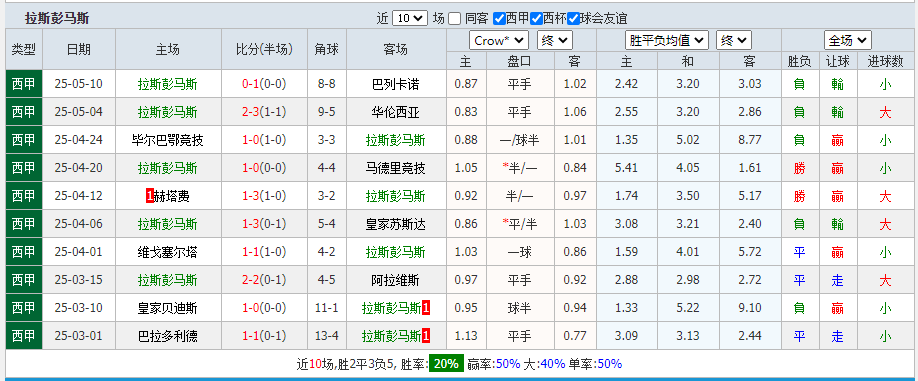The width and height of the screenshot is (918, 381).
Task: Click the 让球 column header
Action: 837,61
